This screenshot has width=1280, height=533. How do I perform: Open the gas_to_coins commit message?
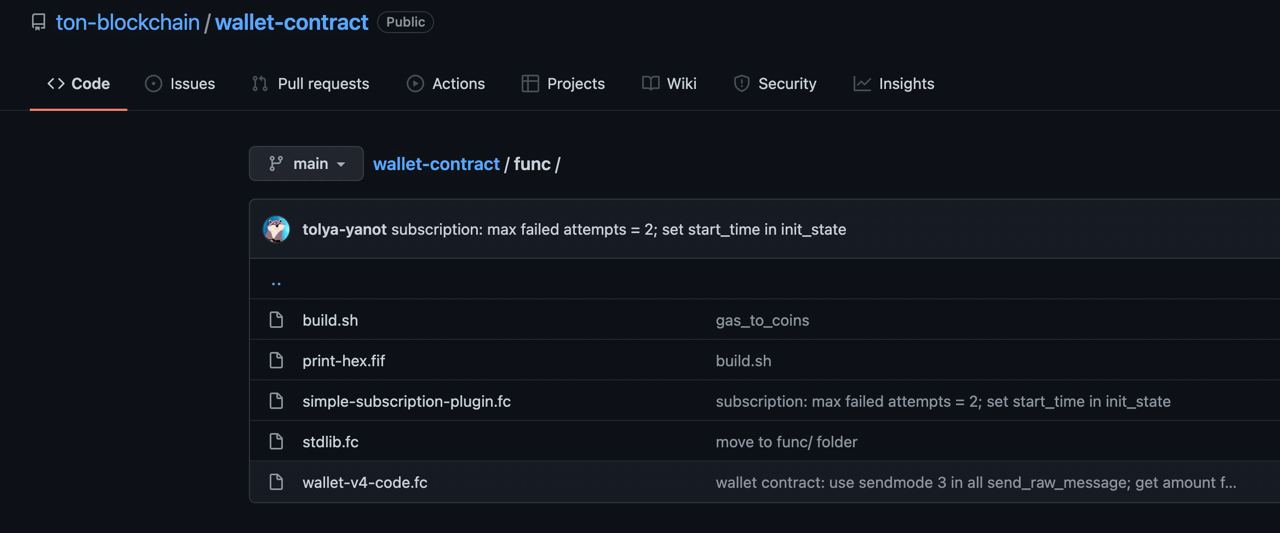coord(762,320)
